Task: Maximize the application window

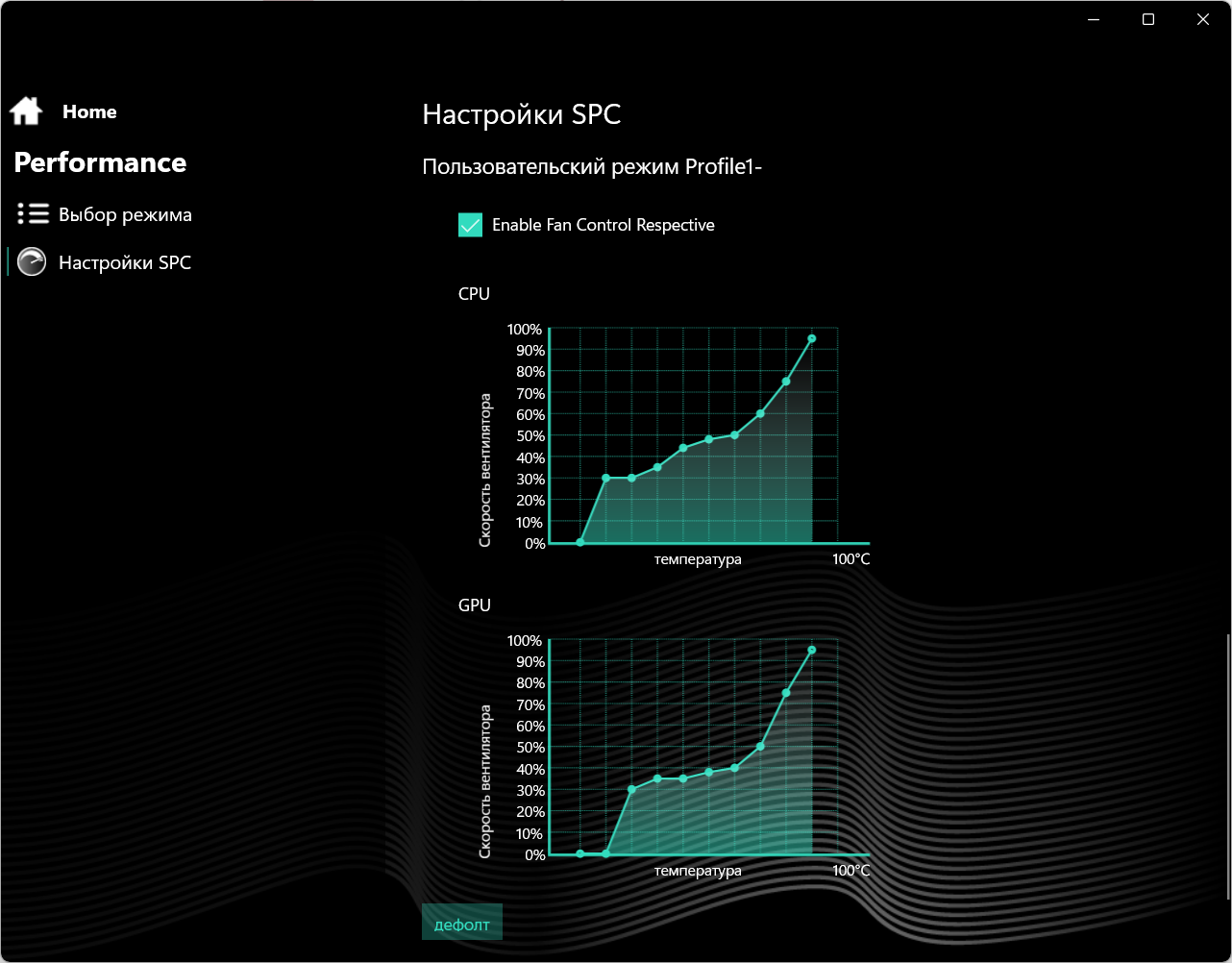Action: (x=1147, y=19)
